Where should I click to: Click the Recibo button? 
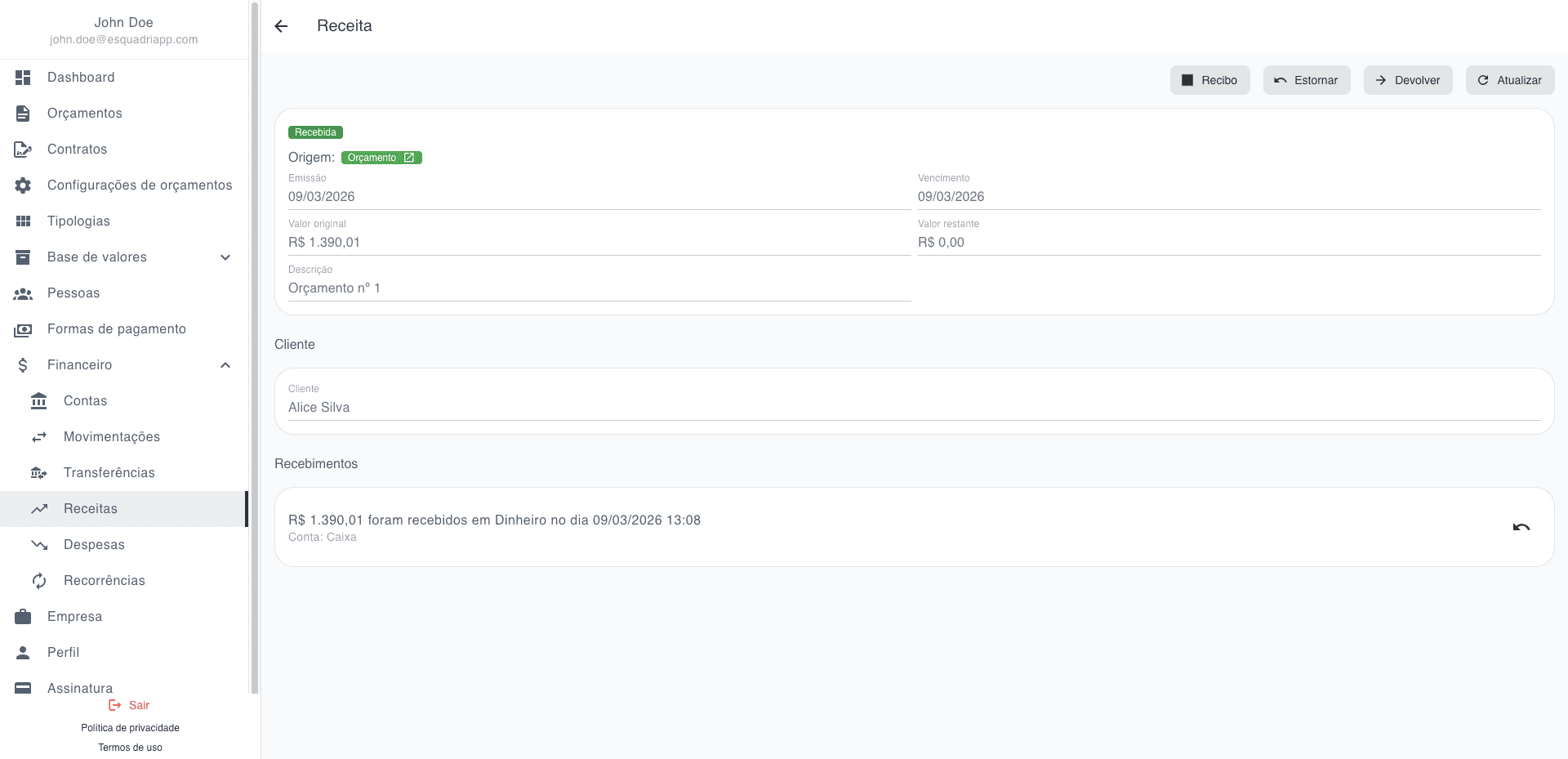[1209, 80]
